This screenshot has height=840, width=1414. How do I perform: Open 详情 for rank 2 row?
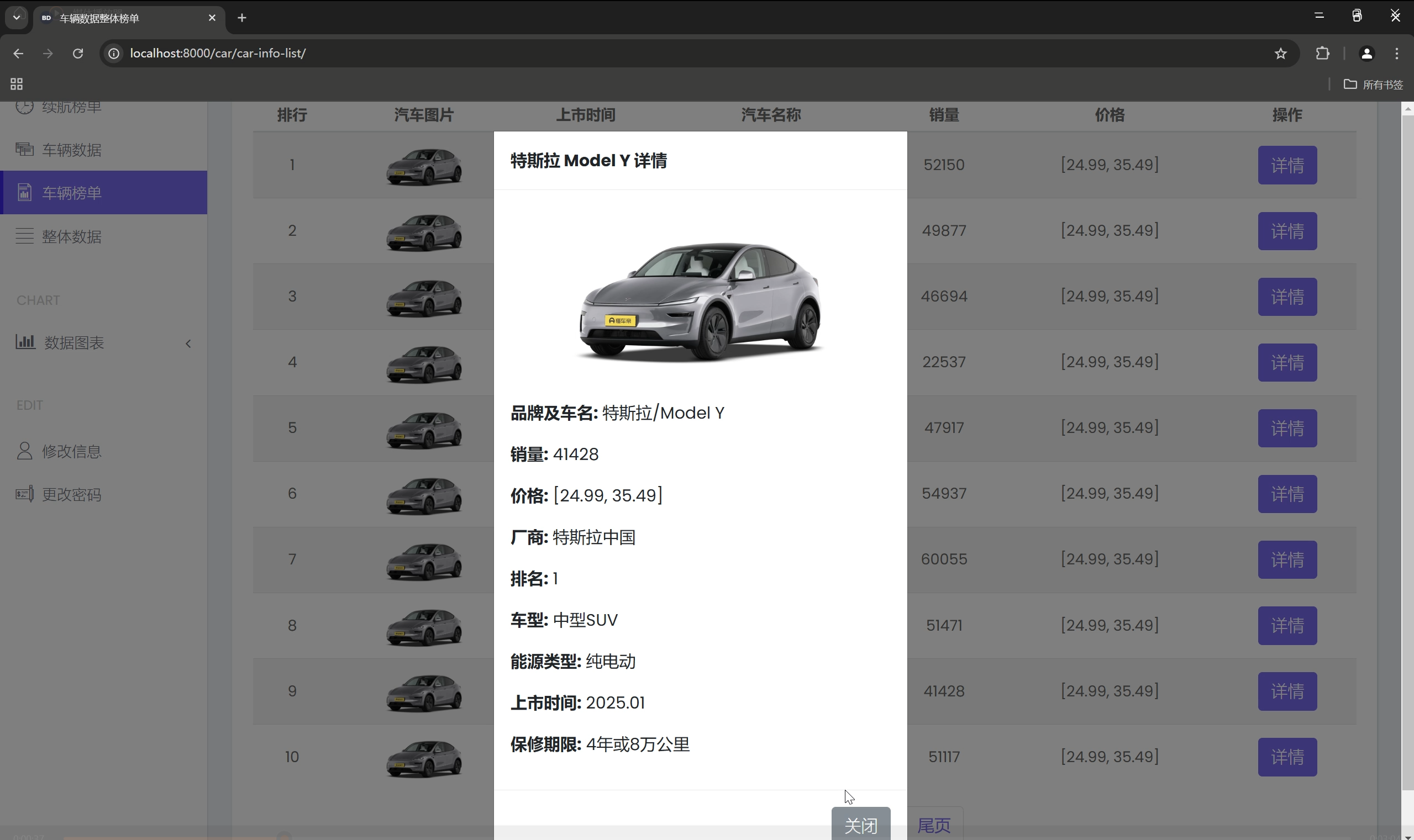1287,231
